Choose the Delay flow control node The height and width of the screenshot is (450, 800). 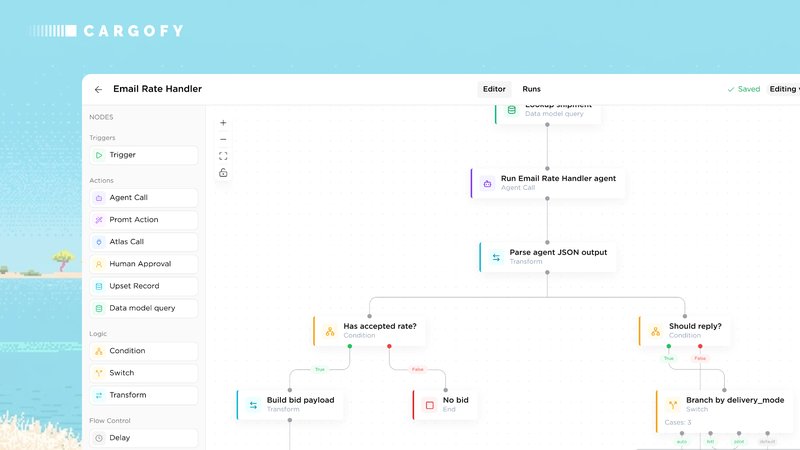(144, 438)
